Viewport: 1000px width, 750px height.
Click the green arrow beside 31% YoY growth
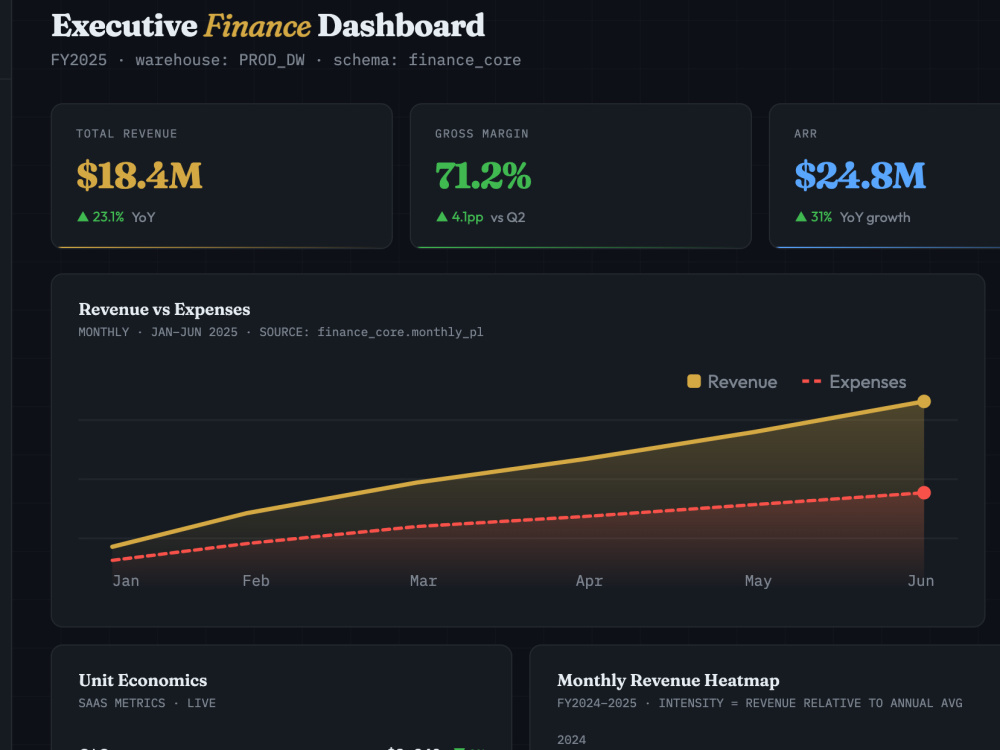(x=801, y=217)
